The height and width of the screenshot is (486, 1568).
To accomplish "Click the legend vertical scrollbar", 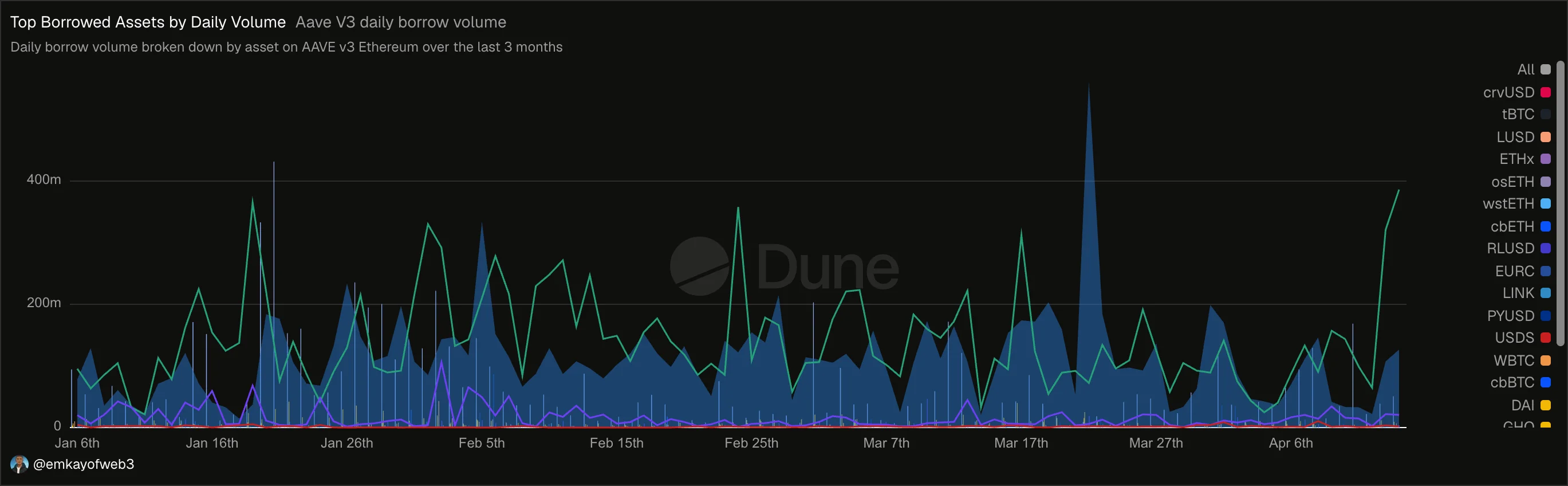I will click(x=1559, y=202).
